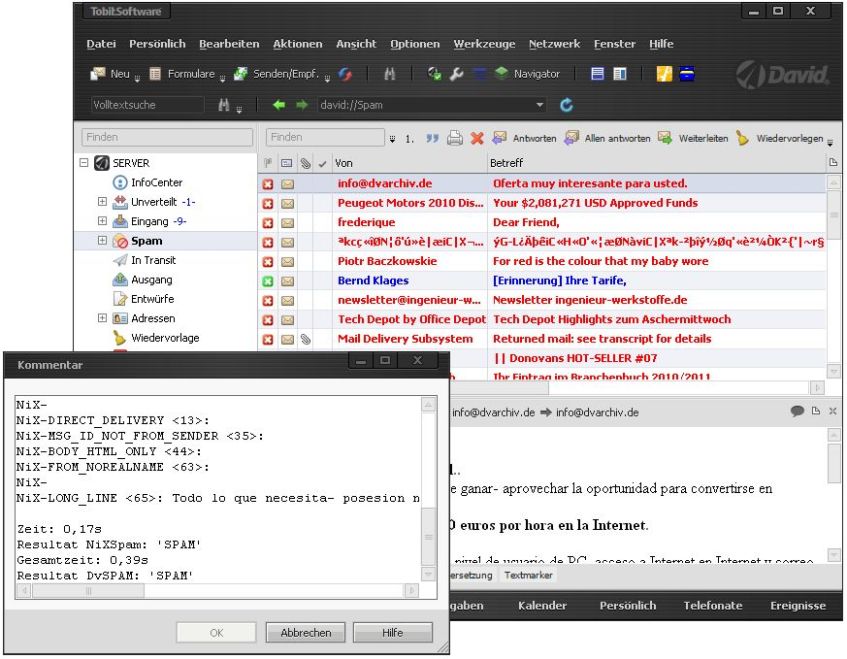Expand the Adressen folder
This screenshot has height=659, width=847.
click(x=102, y=318)
